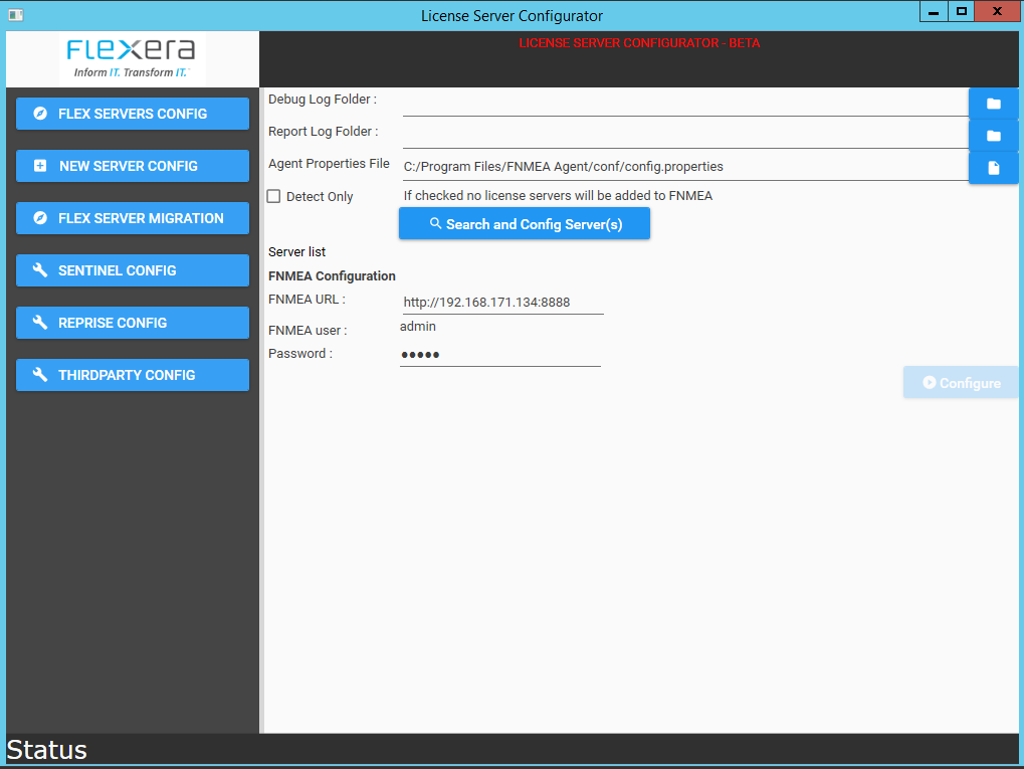Focus the Report Log Folder input field
The height and width of the screenshot is (769, 1024).
(686, 135)
